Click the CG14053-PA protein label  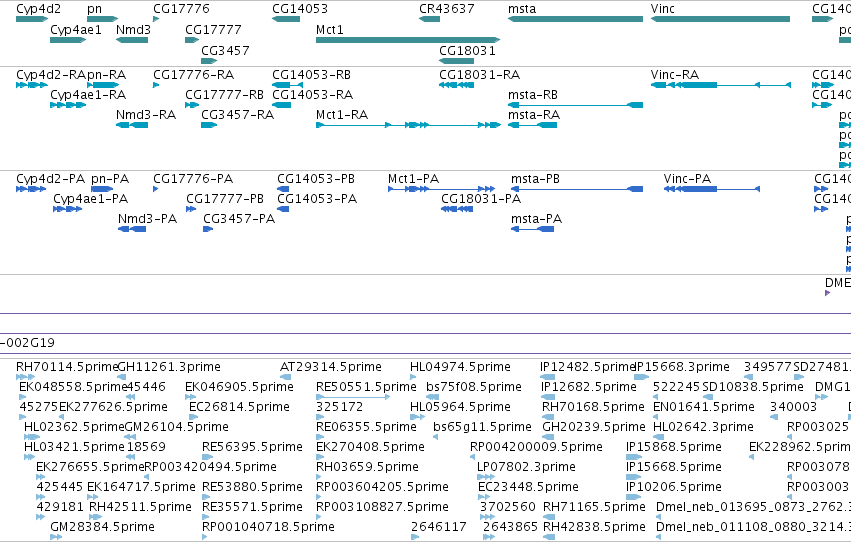pos(317,199)
